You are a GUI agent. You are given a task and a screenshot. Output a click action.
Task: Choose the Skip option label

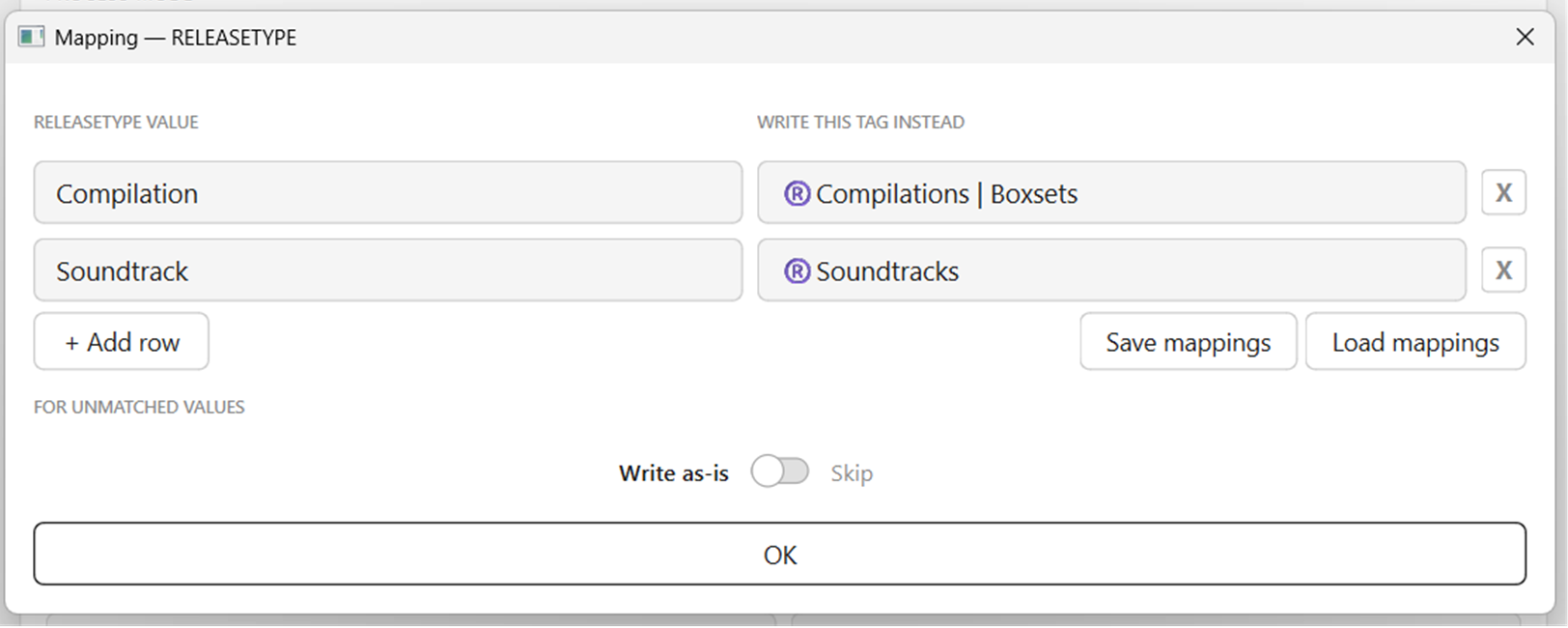[852, 473]
